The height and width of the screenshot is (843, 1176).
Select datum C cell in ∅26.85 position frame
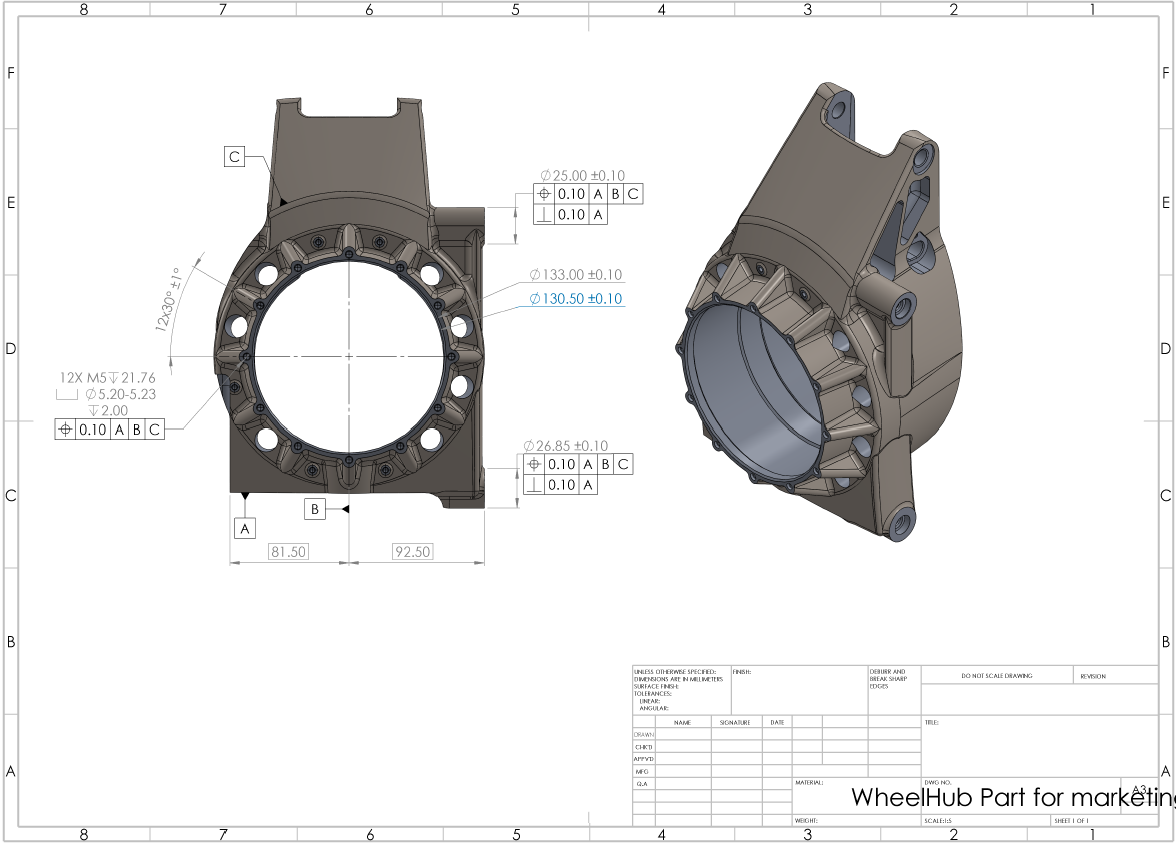click(x=623, y=464)
